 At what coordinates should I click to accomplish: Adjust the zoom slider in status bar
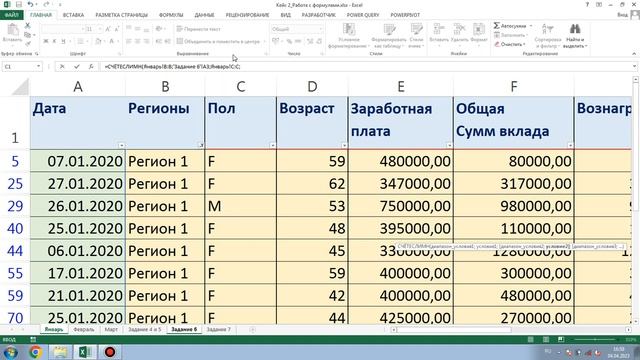595,339
